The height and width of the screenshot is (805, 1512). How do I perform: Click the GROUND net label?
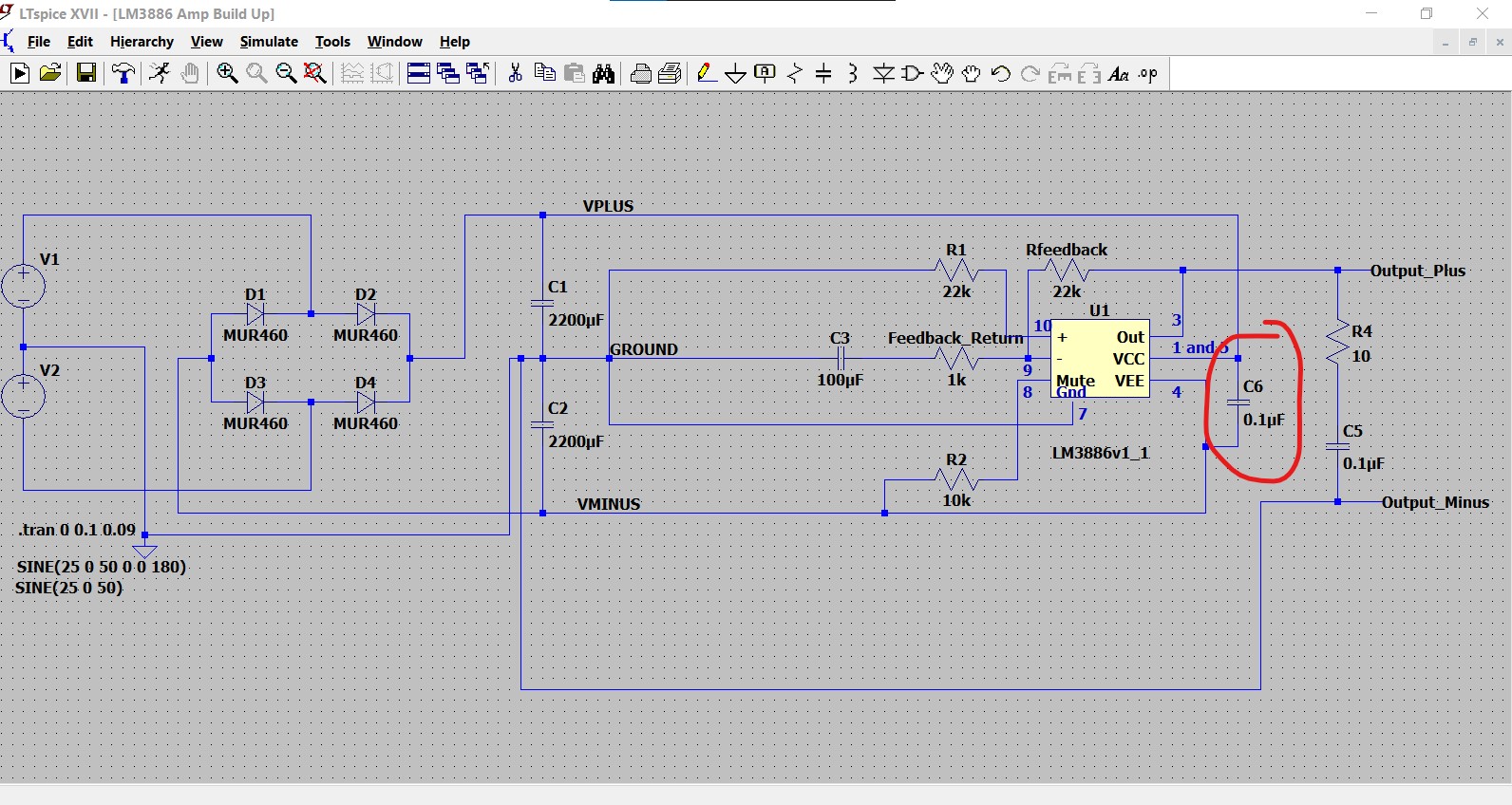tap(644, 349)
